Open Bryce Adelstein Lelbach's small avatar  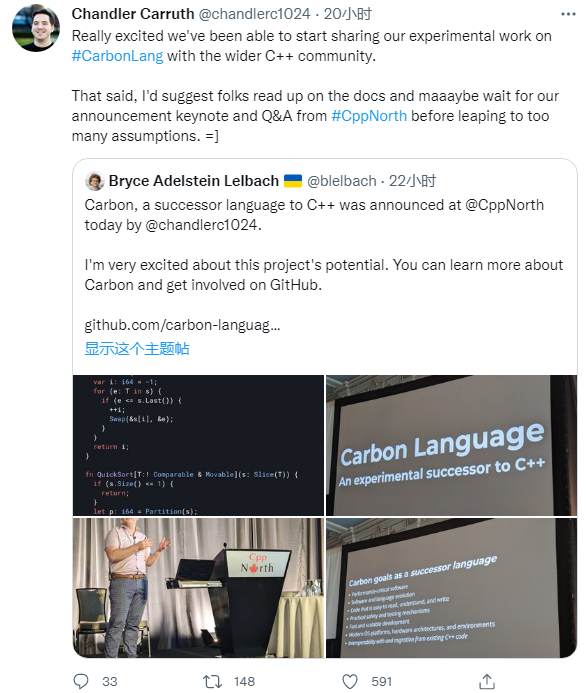95,181
